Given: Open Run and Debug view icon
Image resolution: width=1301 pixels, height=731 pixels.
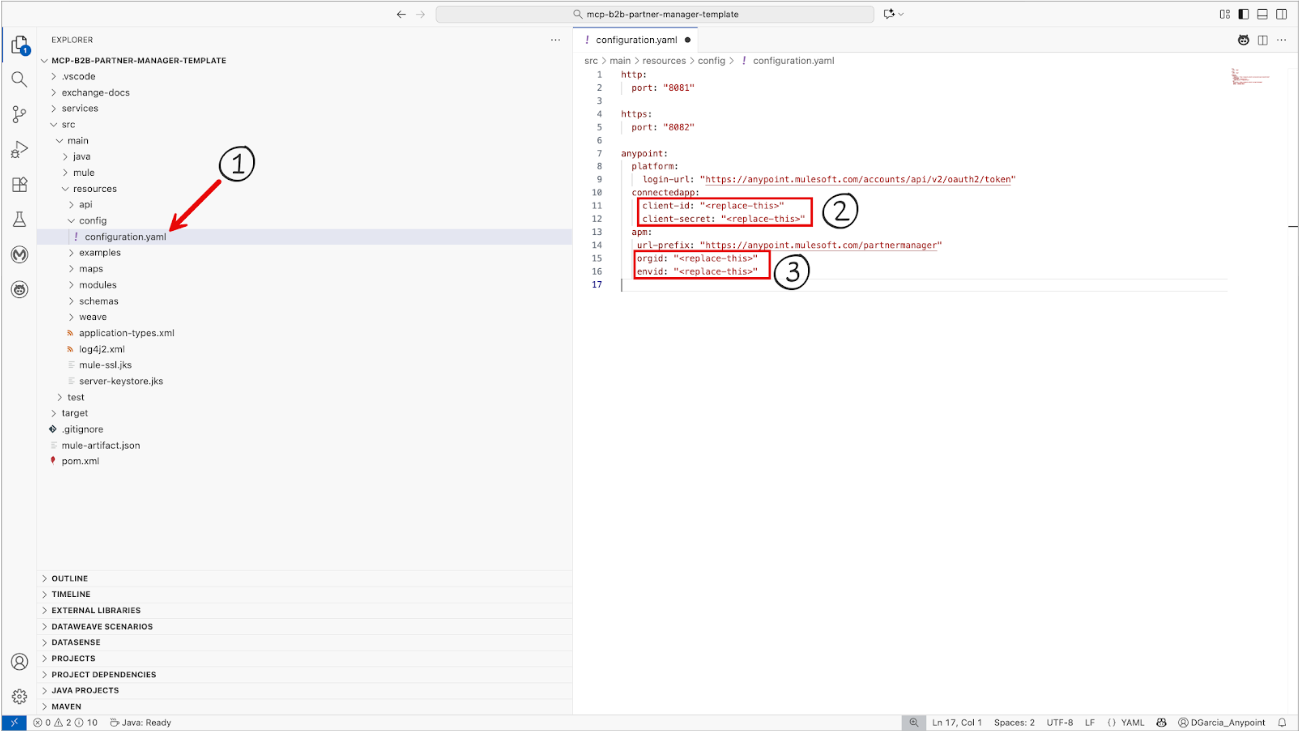Looking at the screenshot, I should [19, 150].
